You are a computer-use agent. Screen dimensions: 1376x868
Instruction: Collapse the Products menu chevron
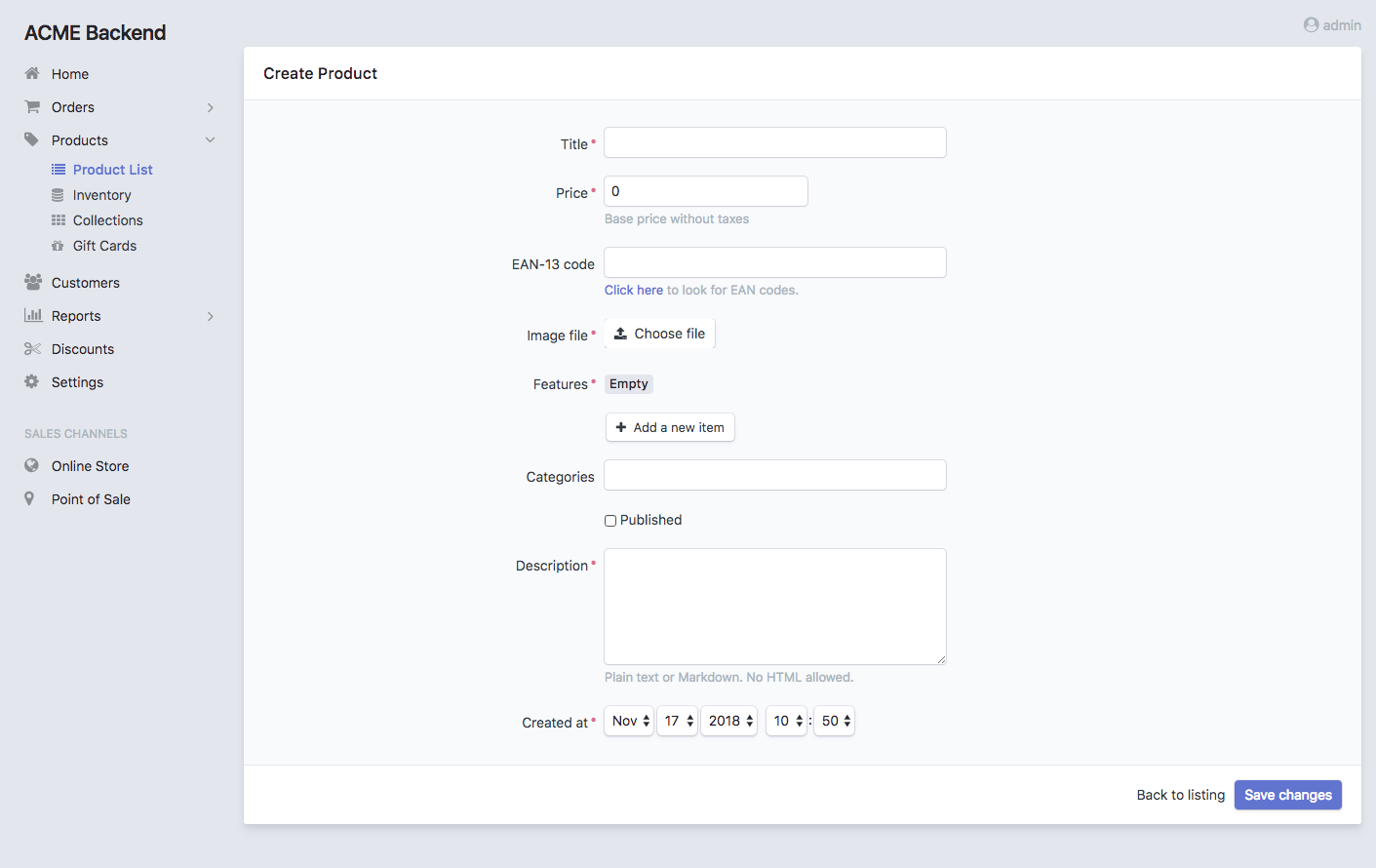pos(210,140)
